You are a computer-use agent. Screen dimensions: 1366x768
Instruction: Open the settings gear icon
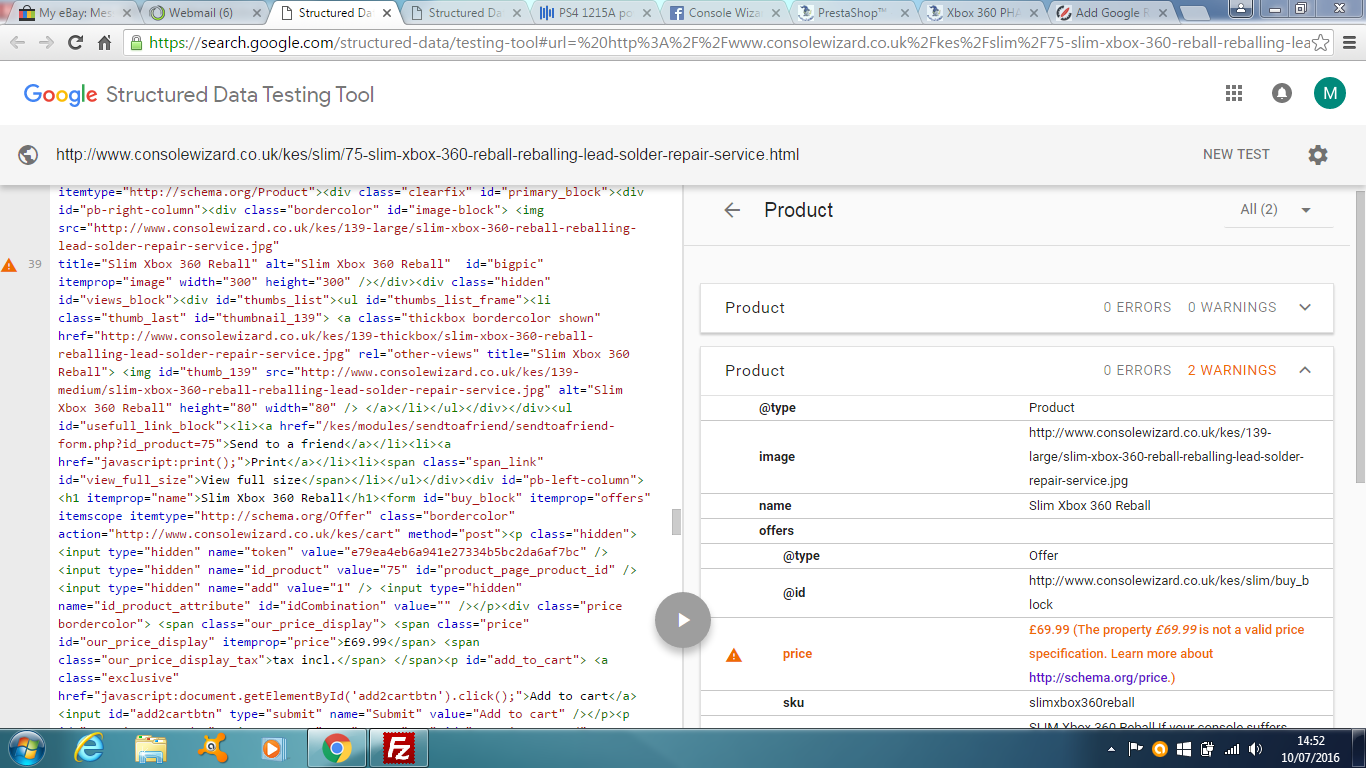[x=1318, y=155]
